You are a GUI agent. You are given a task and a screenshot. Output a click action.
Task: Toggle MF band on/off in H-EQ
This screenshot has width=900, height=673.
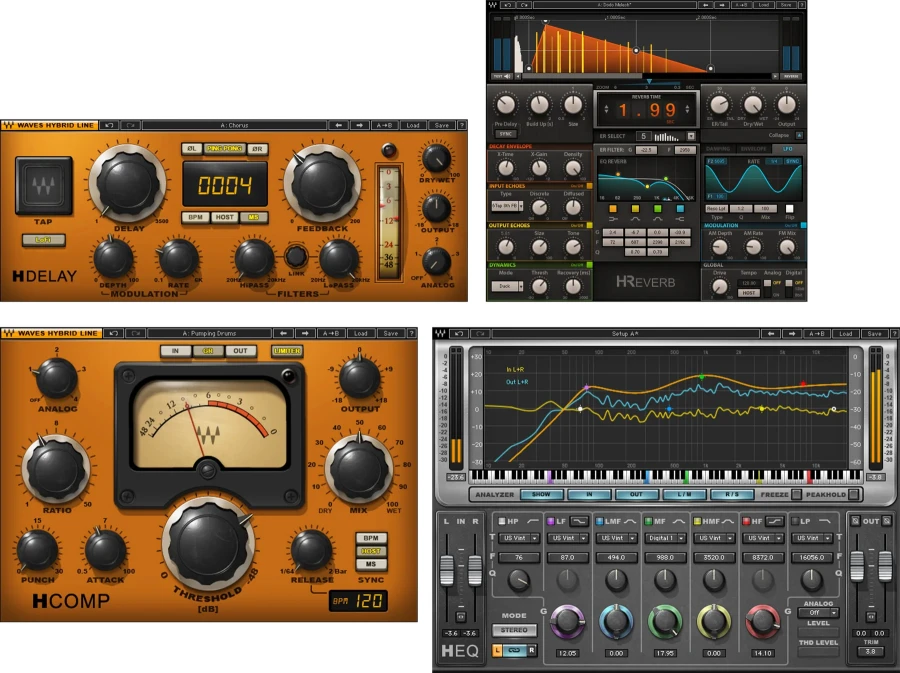tap(648, 522)
